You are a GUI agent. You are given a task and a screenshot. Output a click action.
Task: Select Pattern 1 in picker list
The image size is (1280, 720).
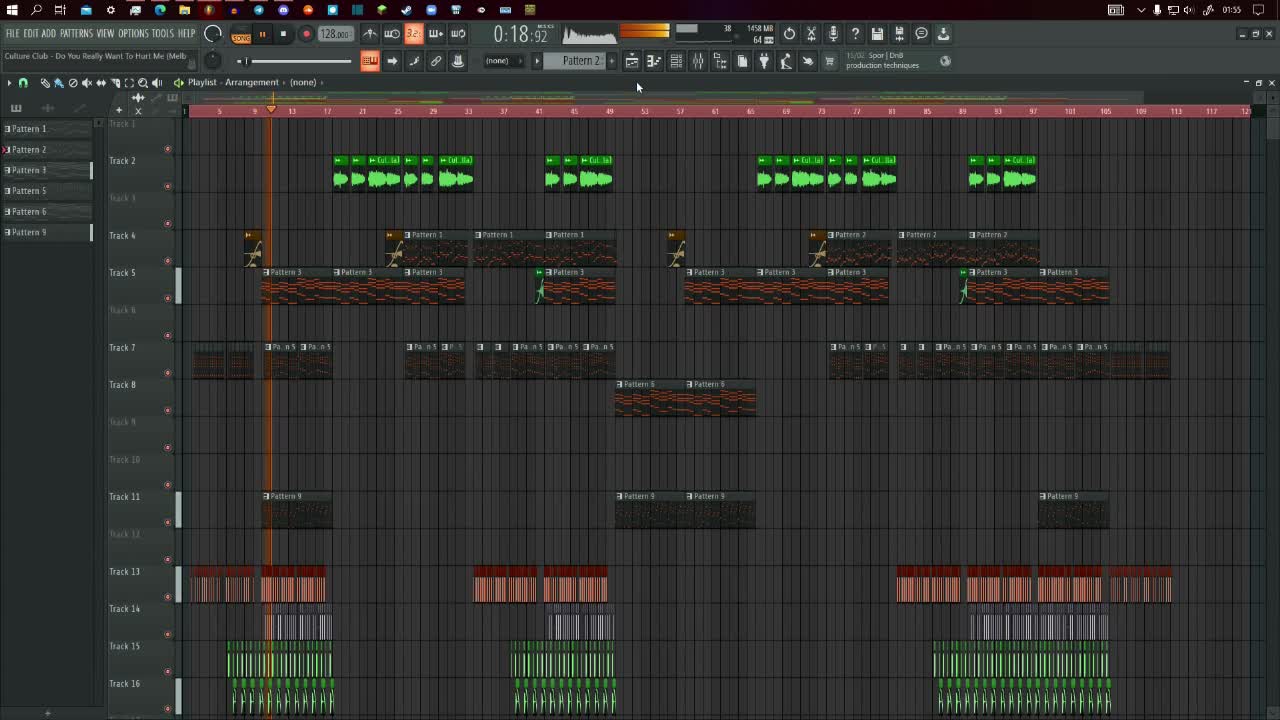click(47, 129)
